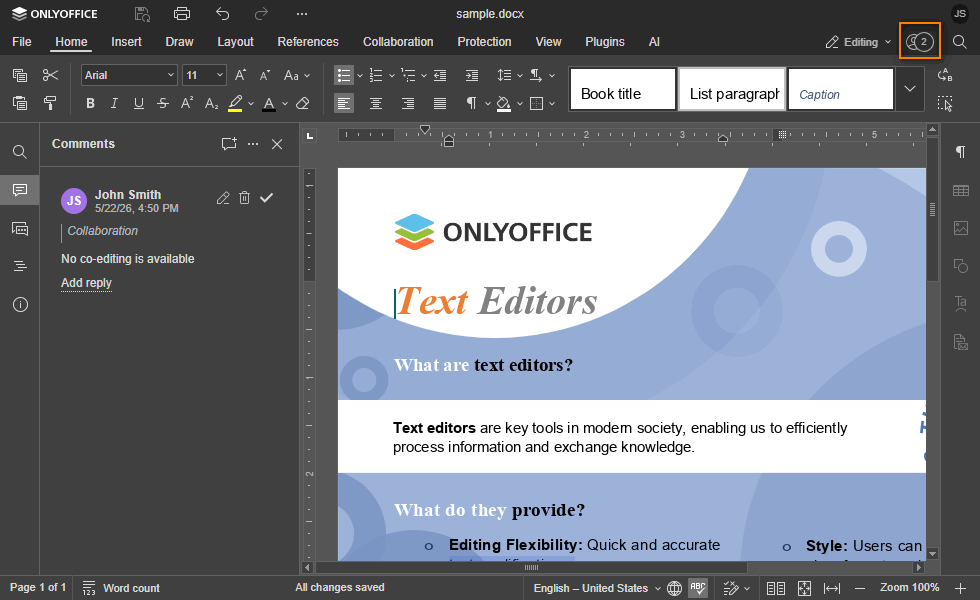Image resolution: width=980 pixels, height=600 pixels.
Task: Toggle spell checking in status bar
Action: [698, 588]
